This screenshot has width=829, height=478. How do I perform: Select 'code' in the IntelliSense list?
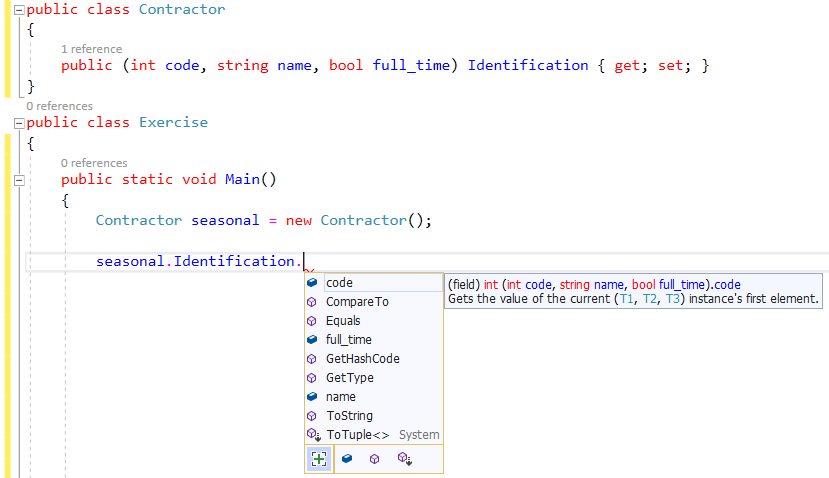[383, 283]
